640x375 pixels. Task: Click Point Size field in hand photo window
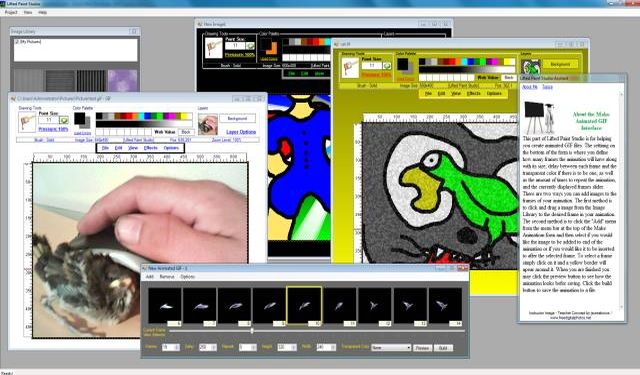click(x=49, y=120)
